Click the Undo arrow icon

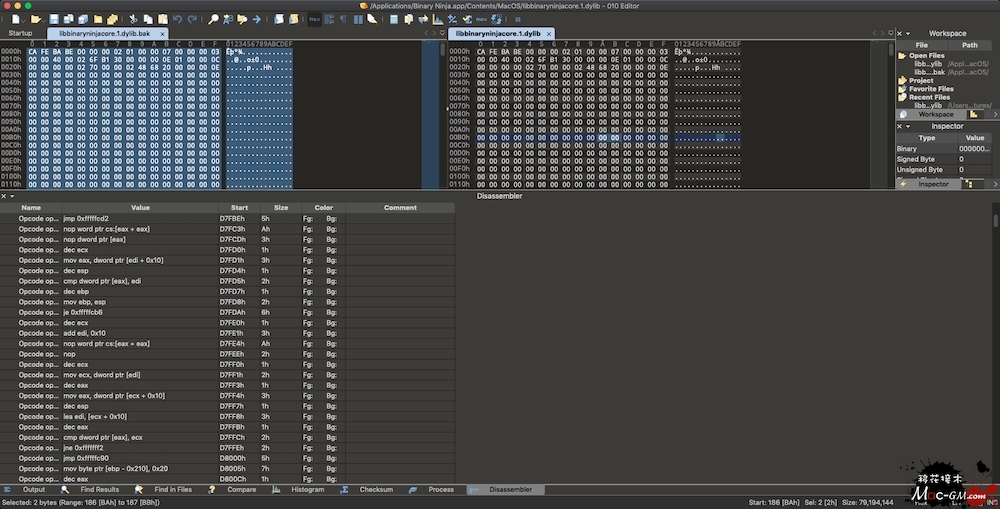point(177,19)
